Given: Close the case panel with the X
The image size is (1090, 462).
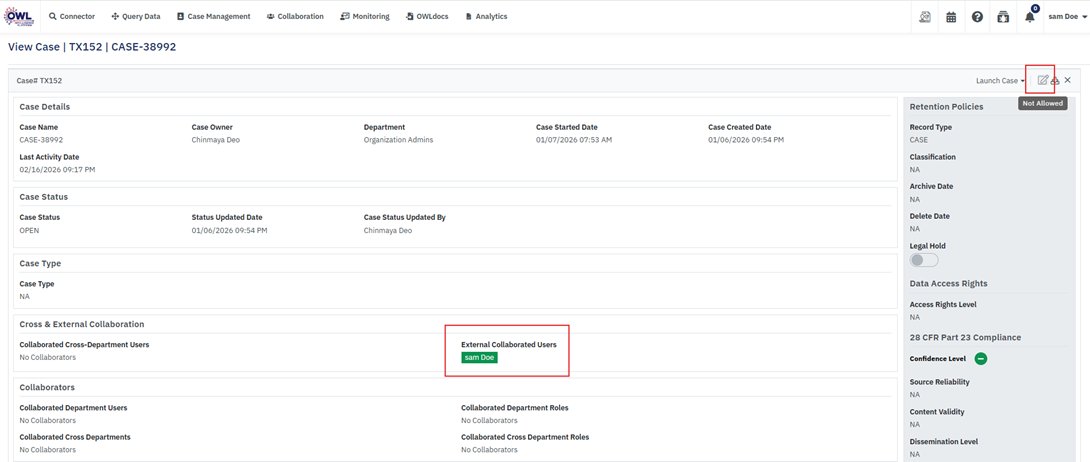Looking at the screenshot, I should tap(1068, 80).
